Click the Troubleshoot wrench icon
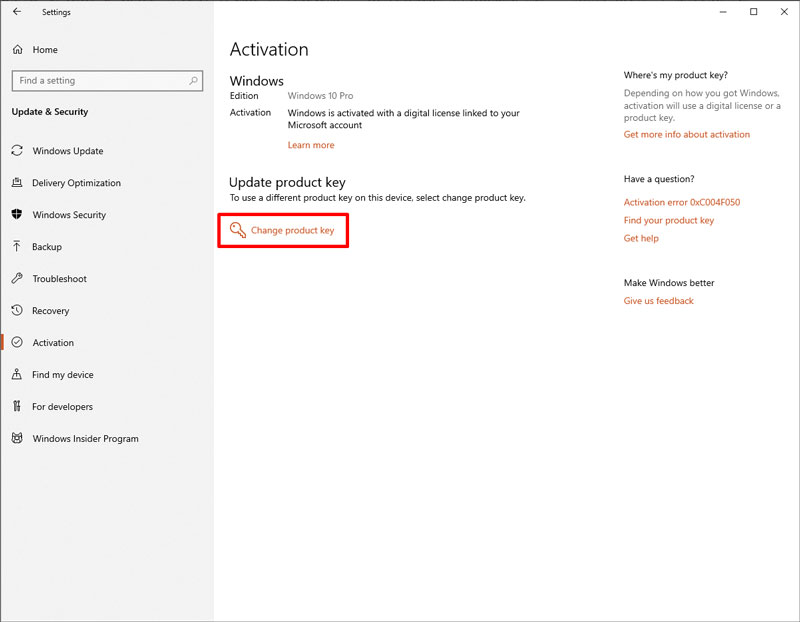Screen dimensions: 800x622 17,278
